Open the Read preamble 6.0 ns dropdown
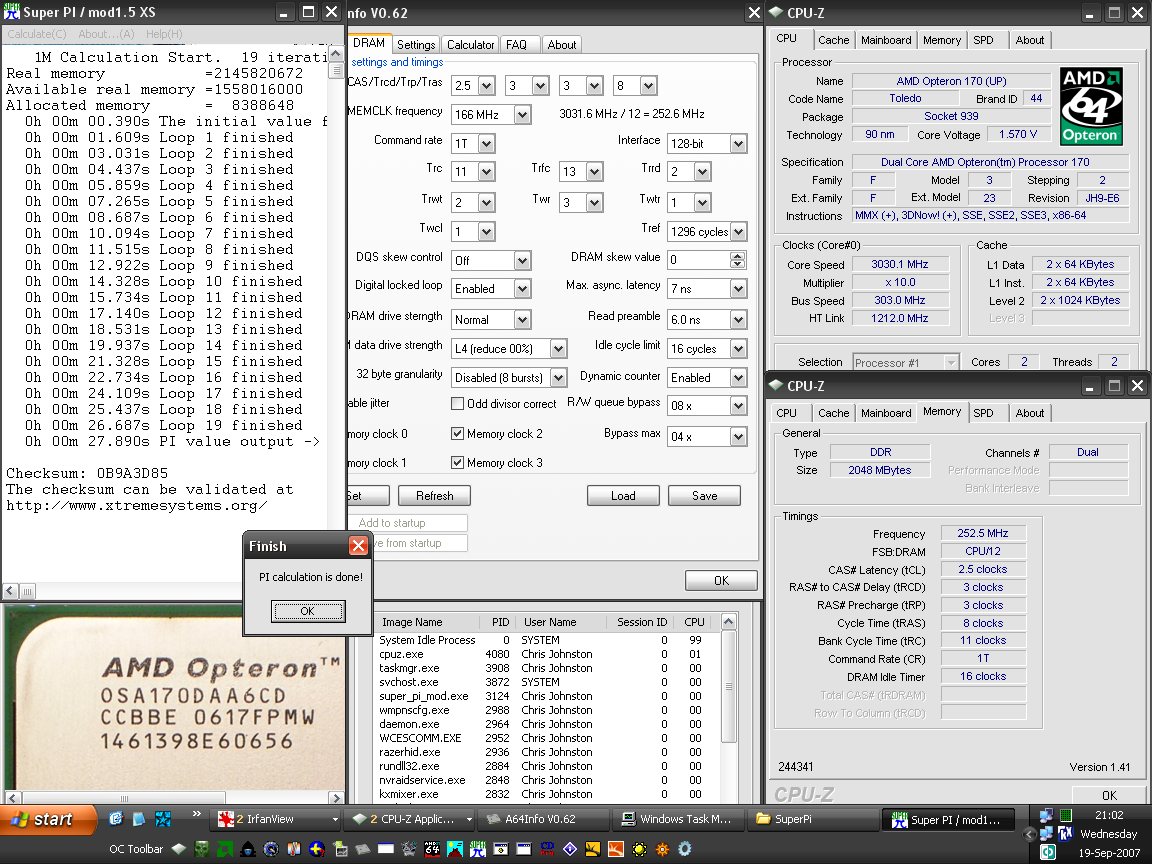Viewport: 1152px width, 864px height. pyautogui.click(x=738, y=320)
